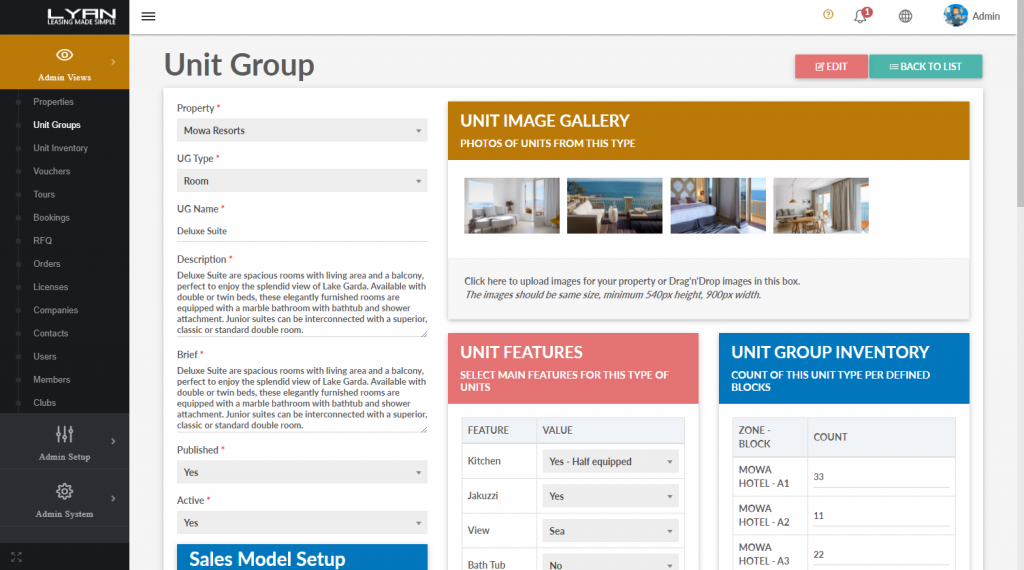Click the Back to List button
1024x570 pixels.
925,67
